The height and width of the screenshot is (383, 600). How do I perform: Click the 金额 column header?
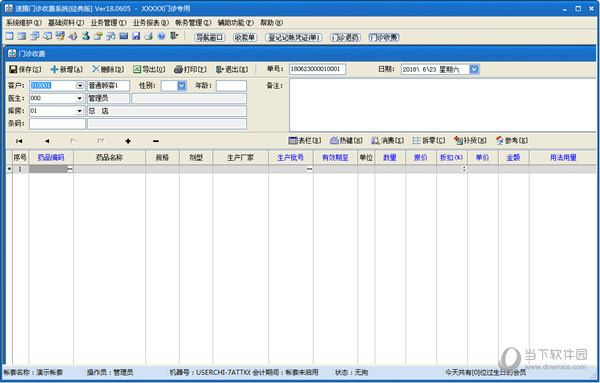point(514,158)
